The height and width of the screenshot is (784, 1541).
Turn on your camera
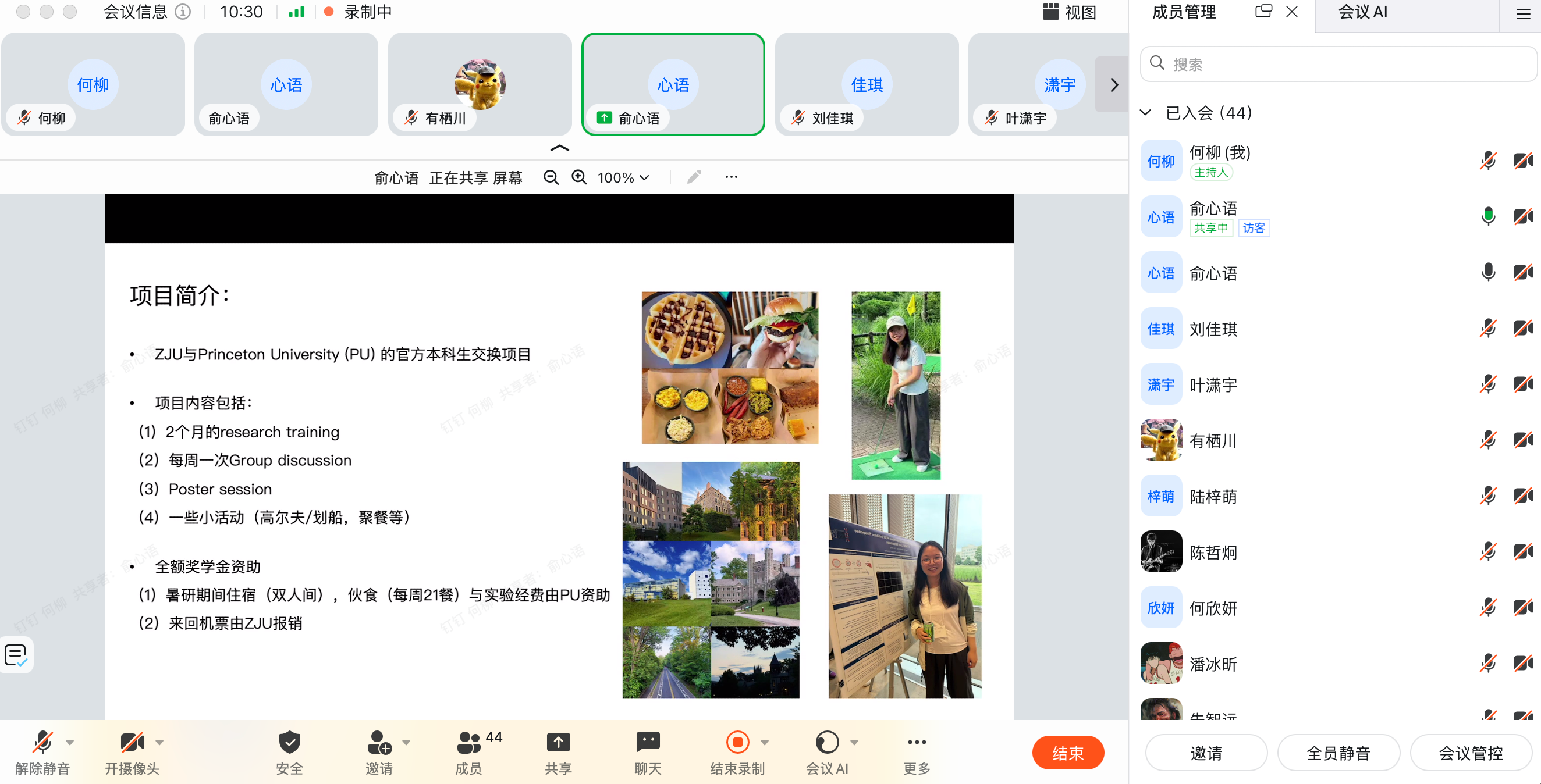coord(132,742)
